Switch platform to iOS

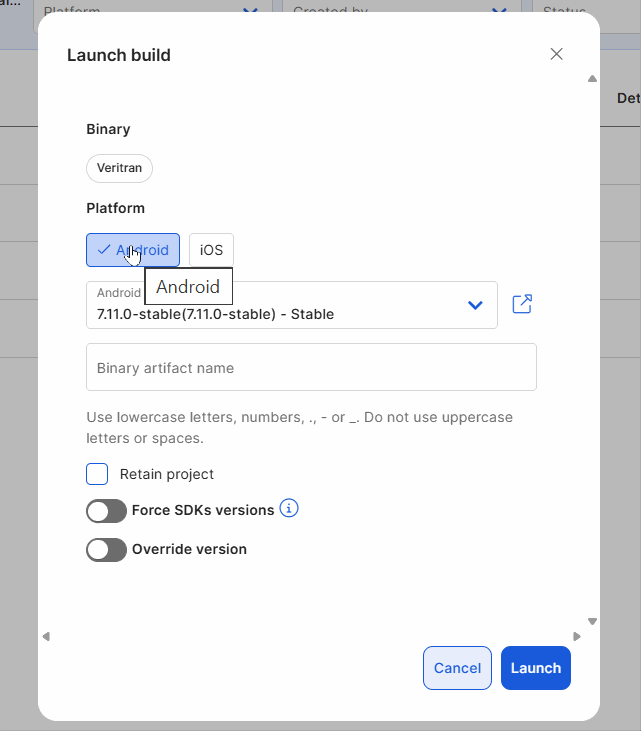point(211,250)
